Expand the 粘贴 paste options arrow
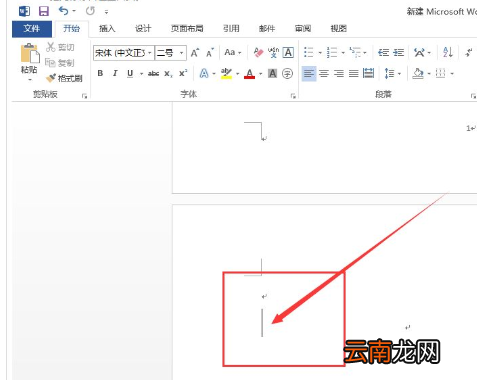 click(x=30, y=80)
